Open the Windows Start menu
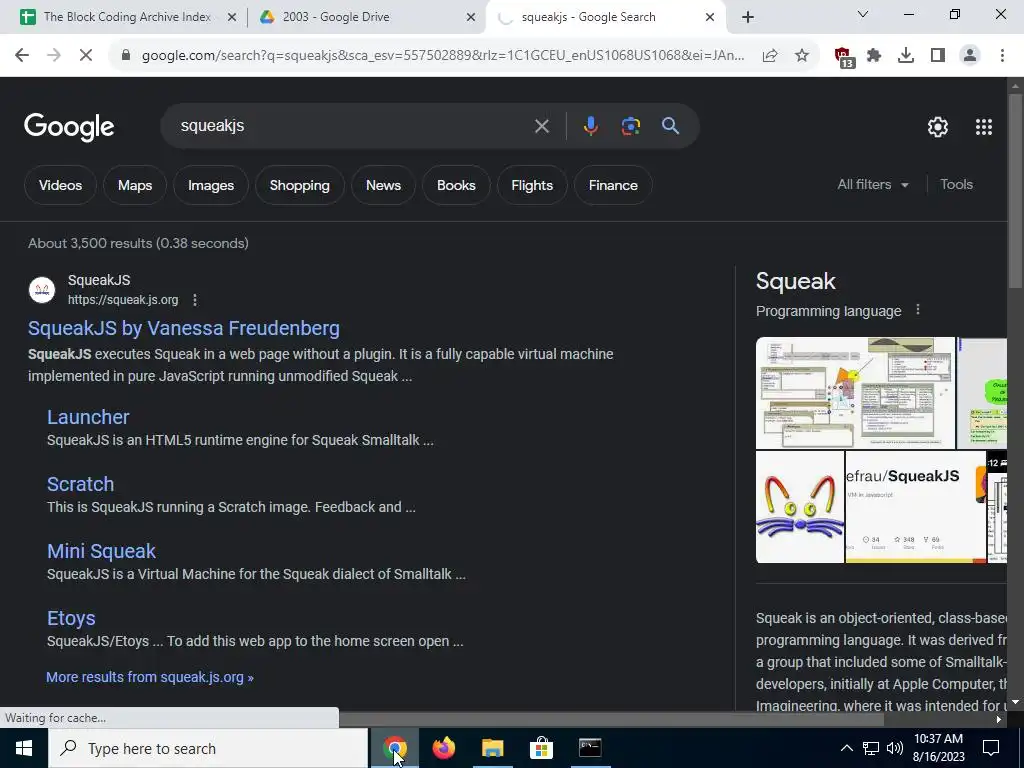Screen dimensions: 1024x768 click(24, 748)
